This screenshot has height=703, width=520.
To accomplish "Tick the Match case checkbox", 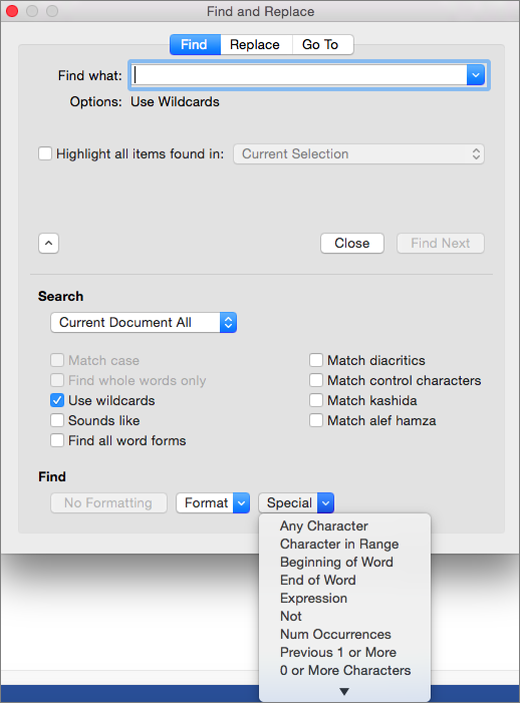I will coord(57,360).
